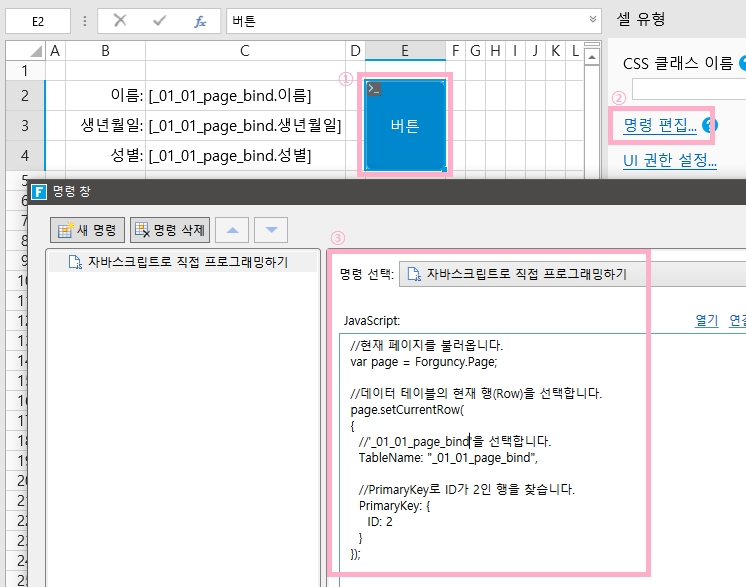Open the UI 권한 설정... link
The image size is (746, 587).
669,159
